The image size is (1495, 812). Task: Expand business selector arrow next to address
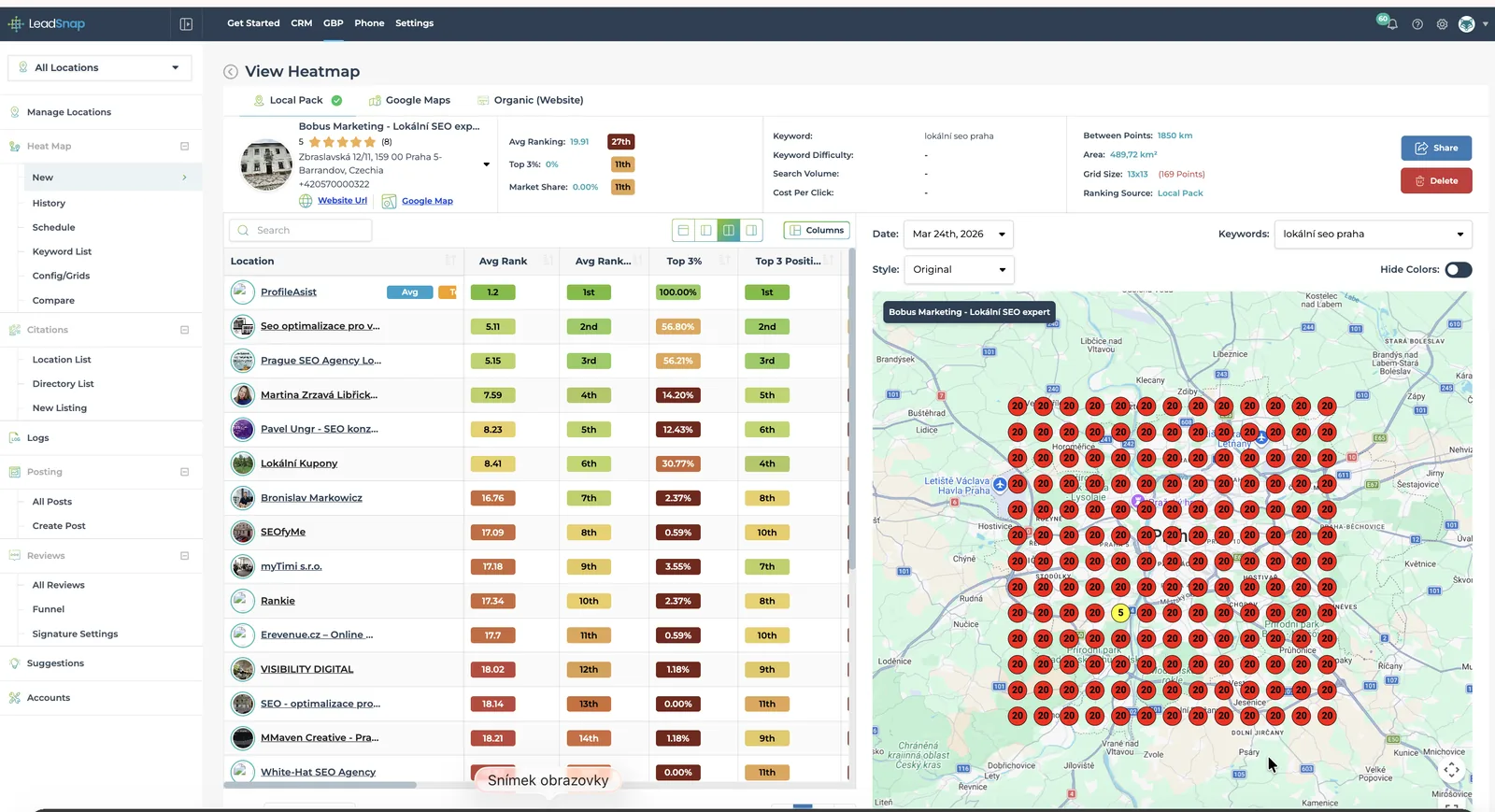point(486,164)
